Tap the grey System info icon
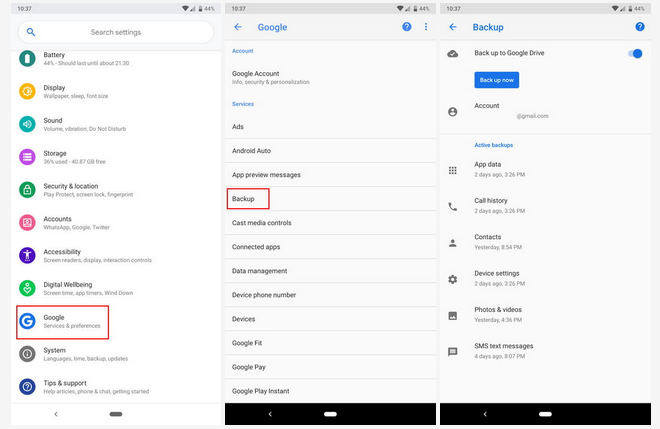 click(x=27, y=354)
